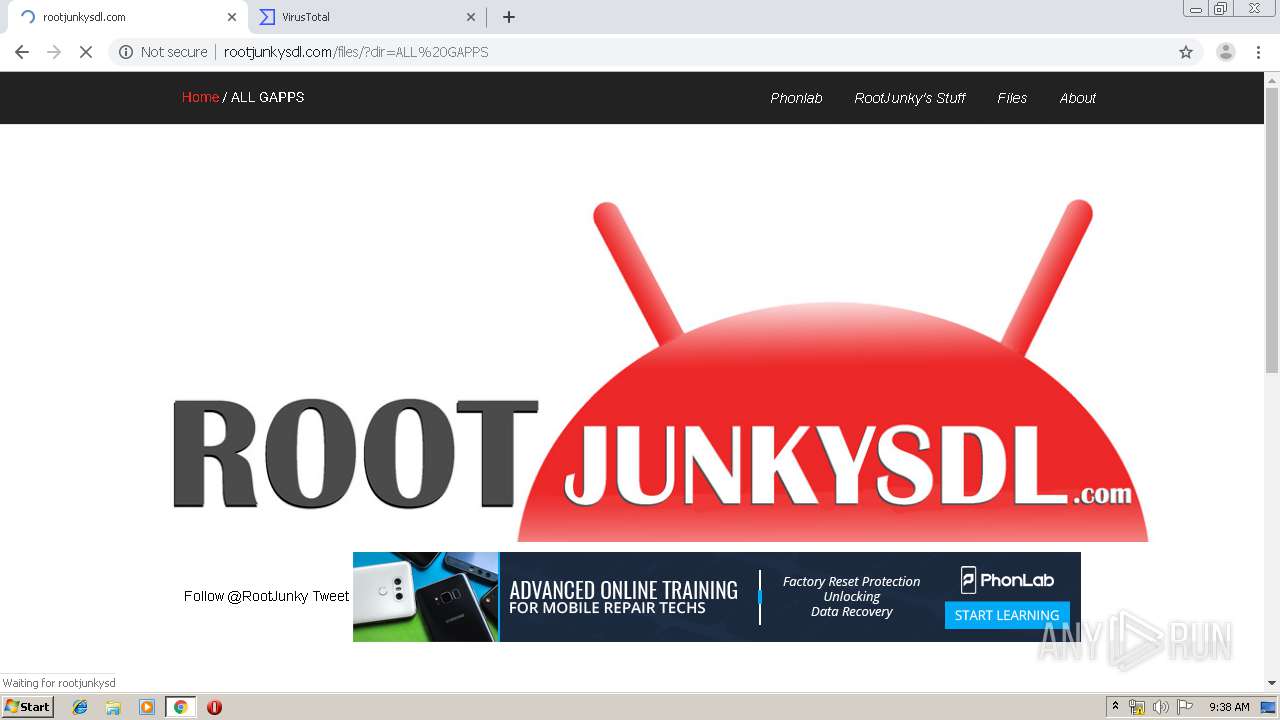Follow @RootJunky on Twitter
This screenshot has height=720, width=1280.
click(x=245, y=596)
